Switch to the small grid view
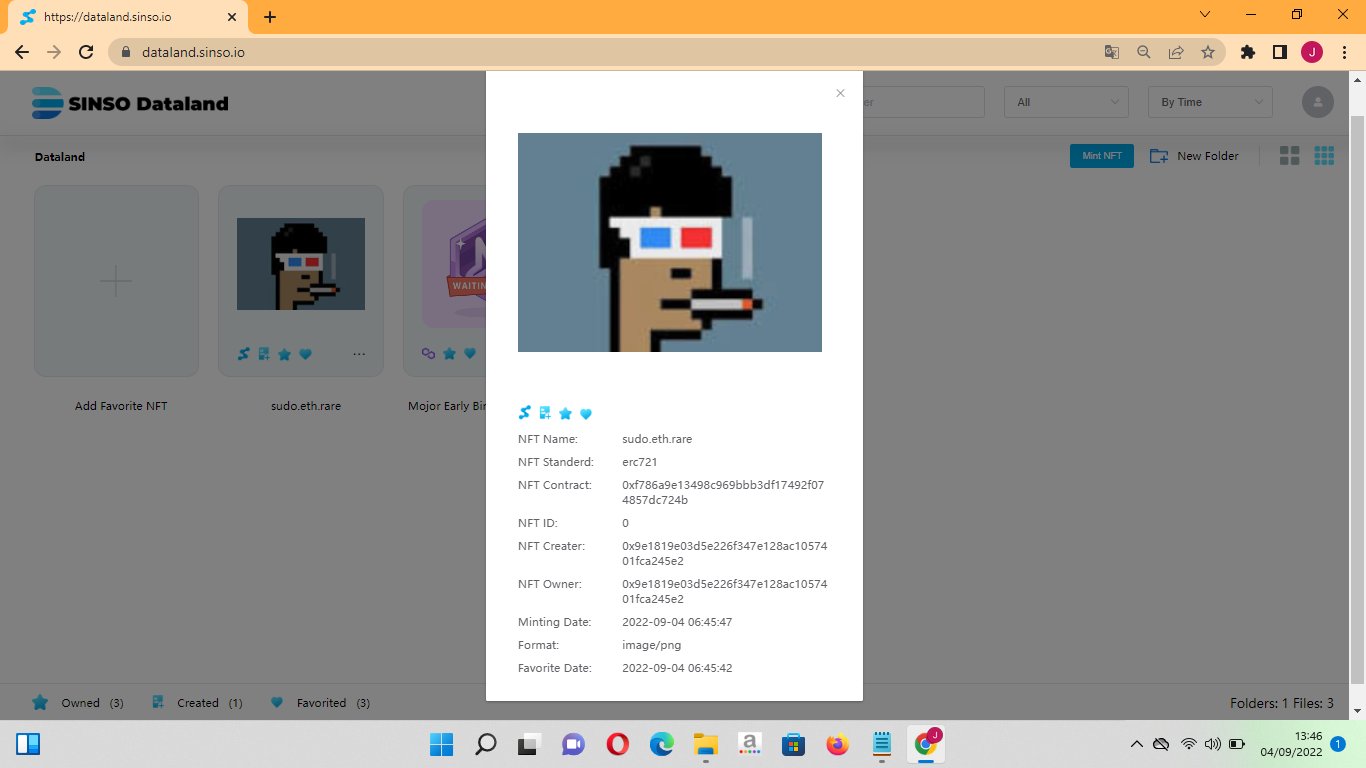The image size is (1366, 768). coord(1325,156)
